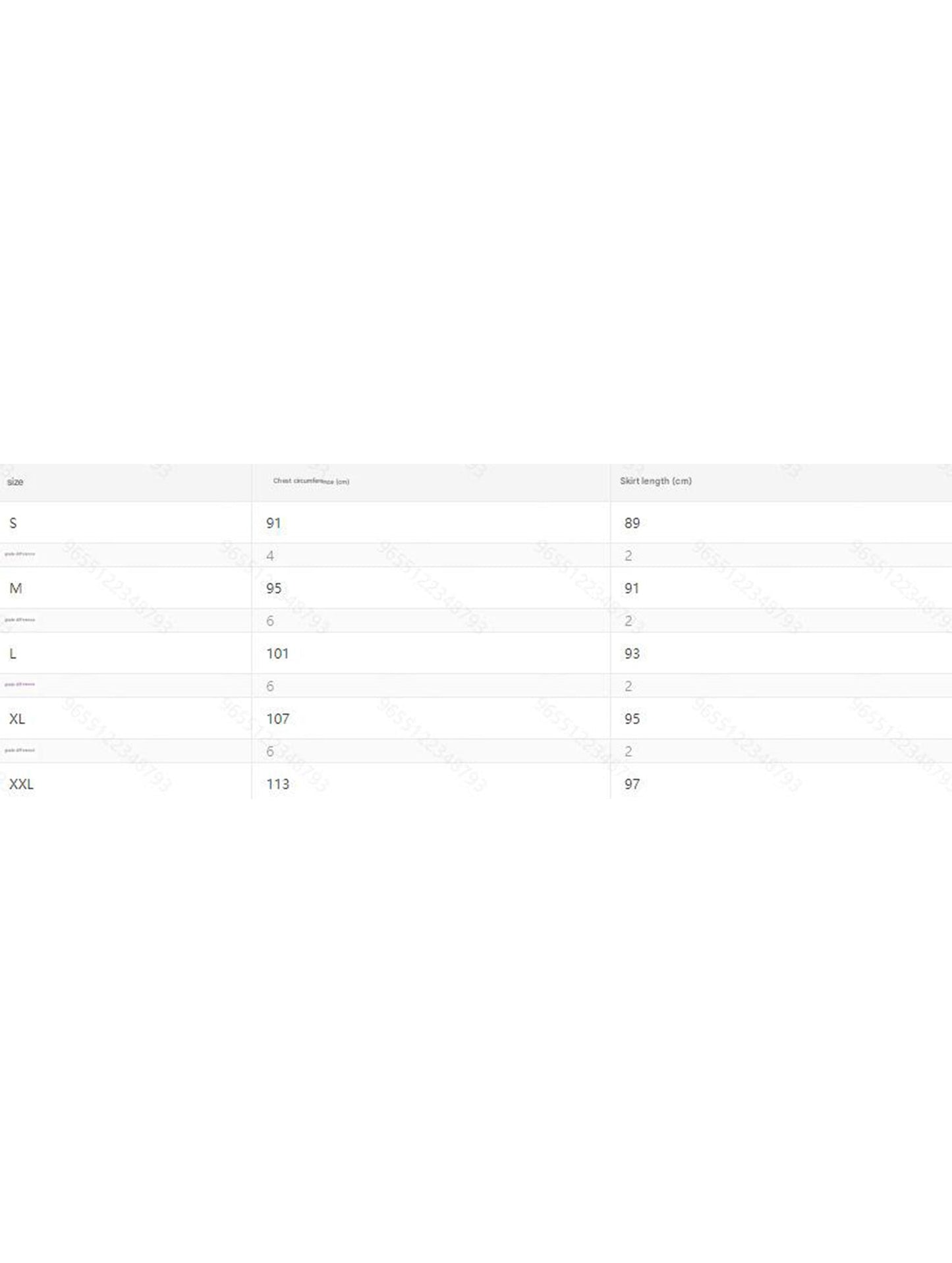Click the grade difference value 4

270,556
